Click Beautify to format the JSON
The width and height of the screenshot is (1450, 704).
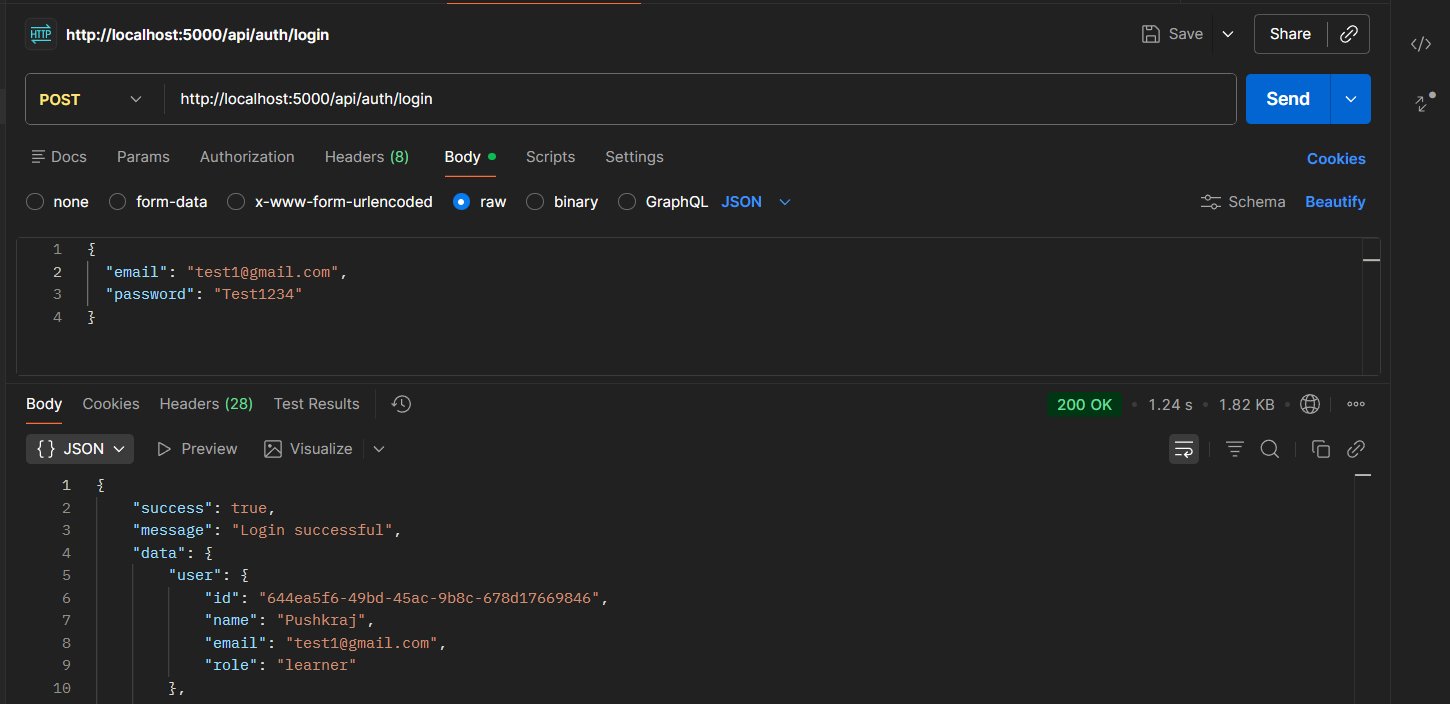pos(1334,202)
